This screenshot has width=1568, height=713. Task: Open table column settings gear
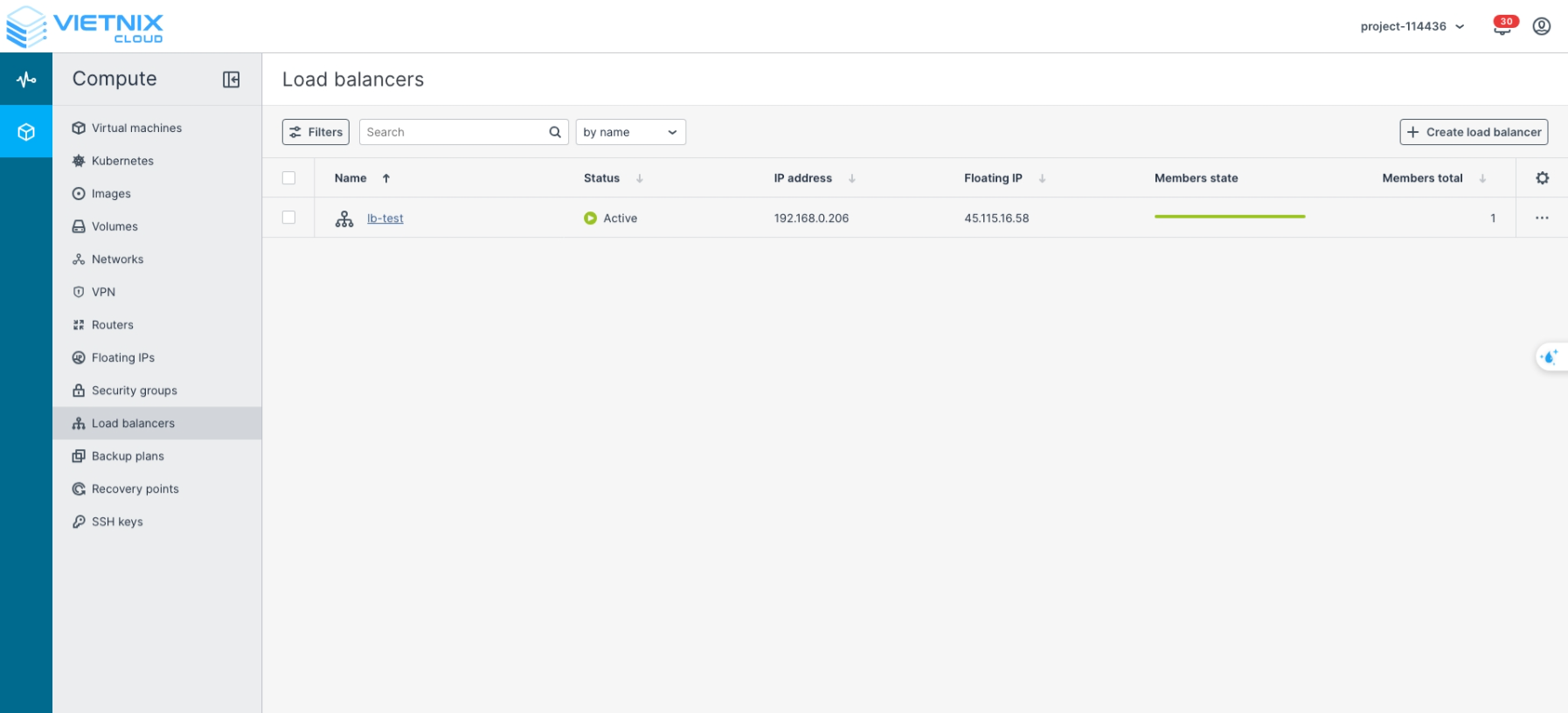point(1542,178)
